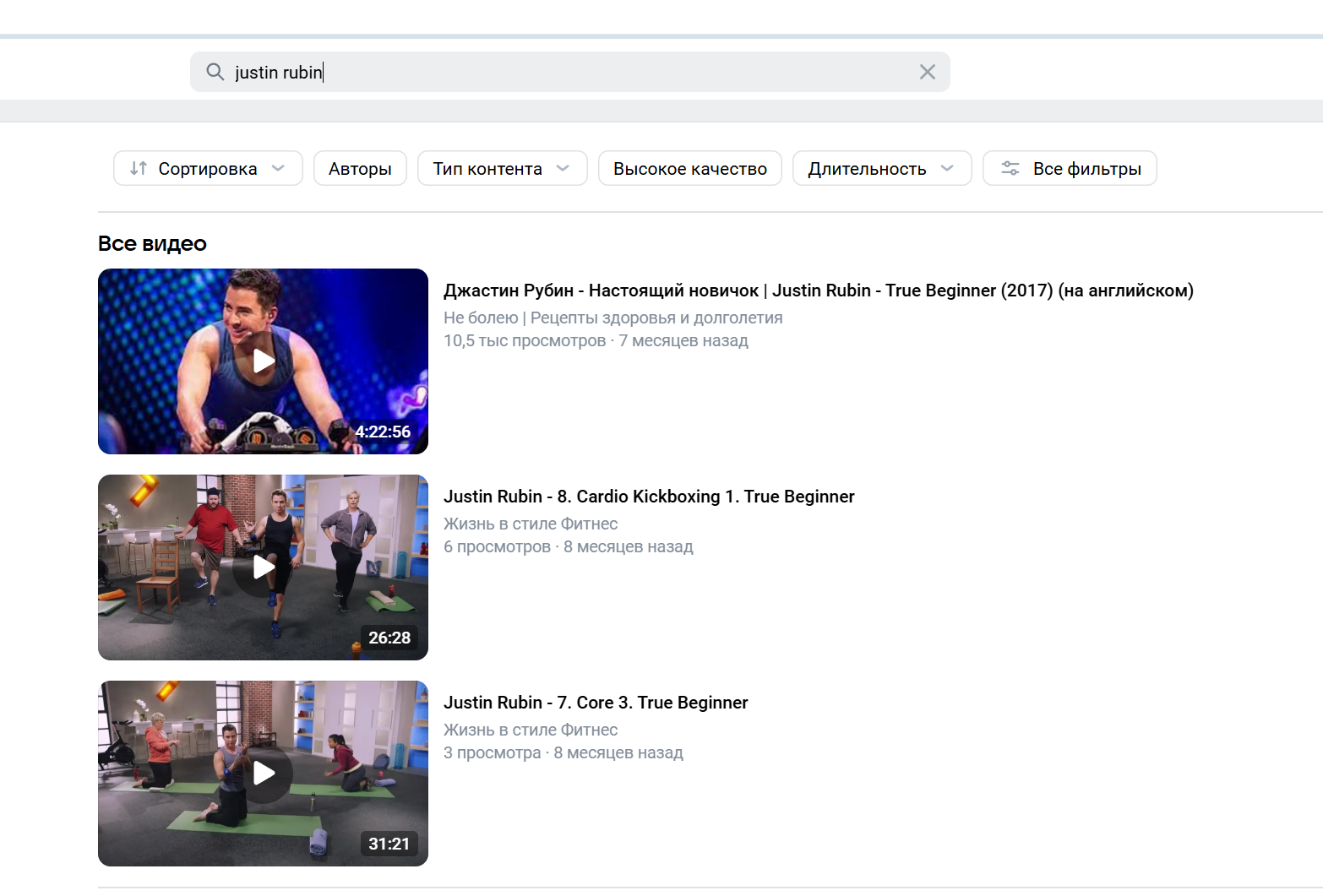Toggle the Авторы filter chip

coord(360,168)
